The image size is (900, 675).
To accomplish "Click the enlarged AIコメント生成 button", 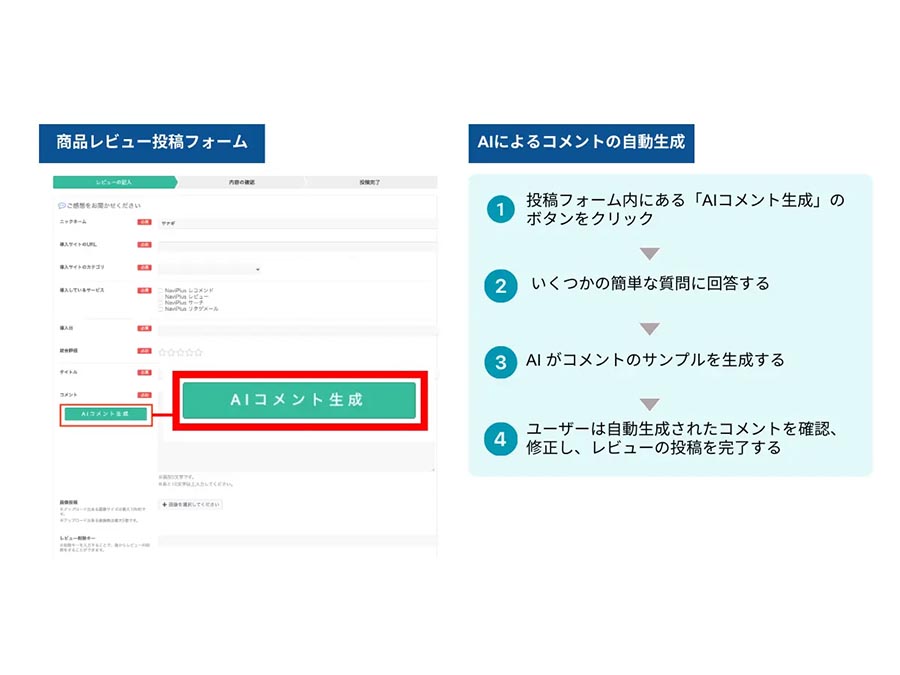I will pos(299,400).
